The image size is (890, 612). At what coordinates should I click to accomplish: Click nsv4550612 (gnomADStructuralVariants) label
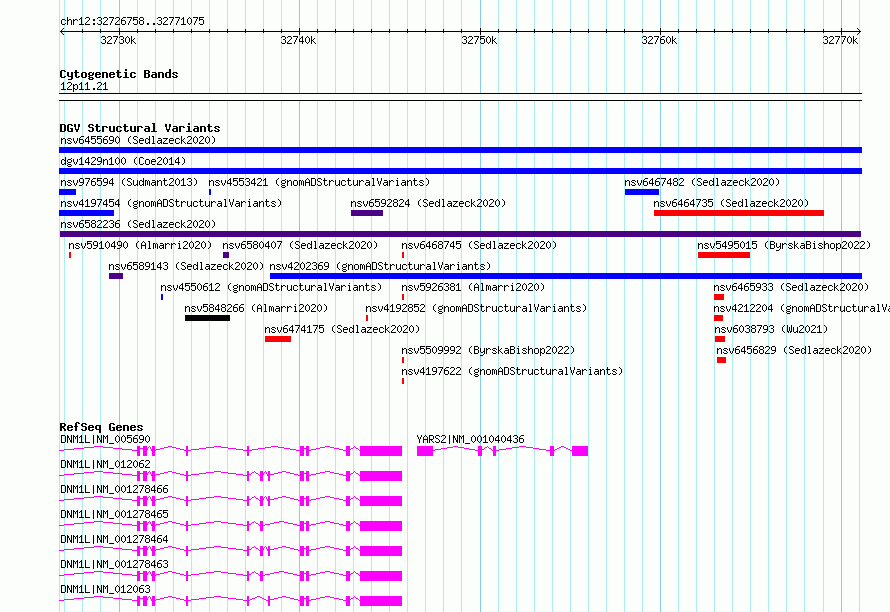[271, 287]
